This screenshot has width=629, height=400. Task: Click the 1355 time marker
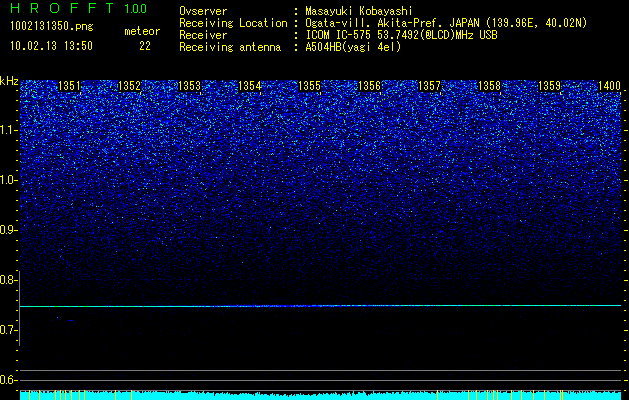(310, 86)
